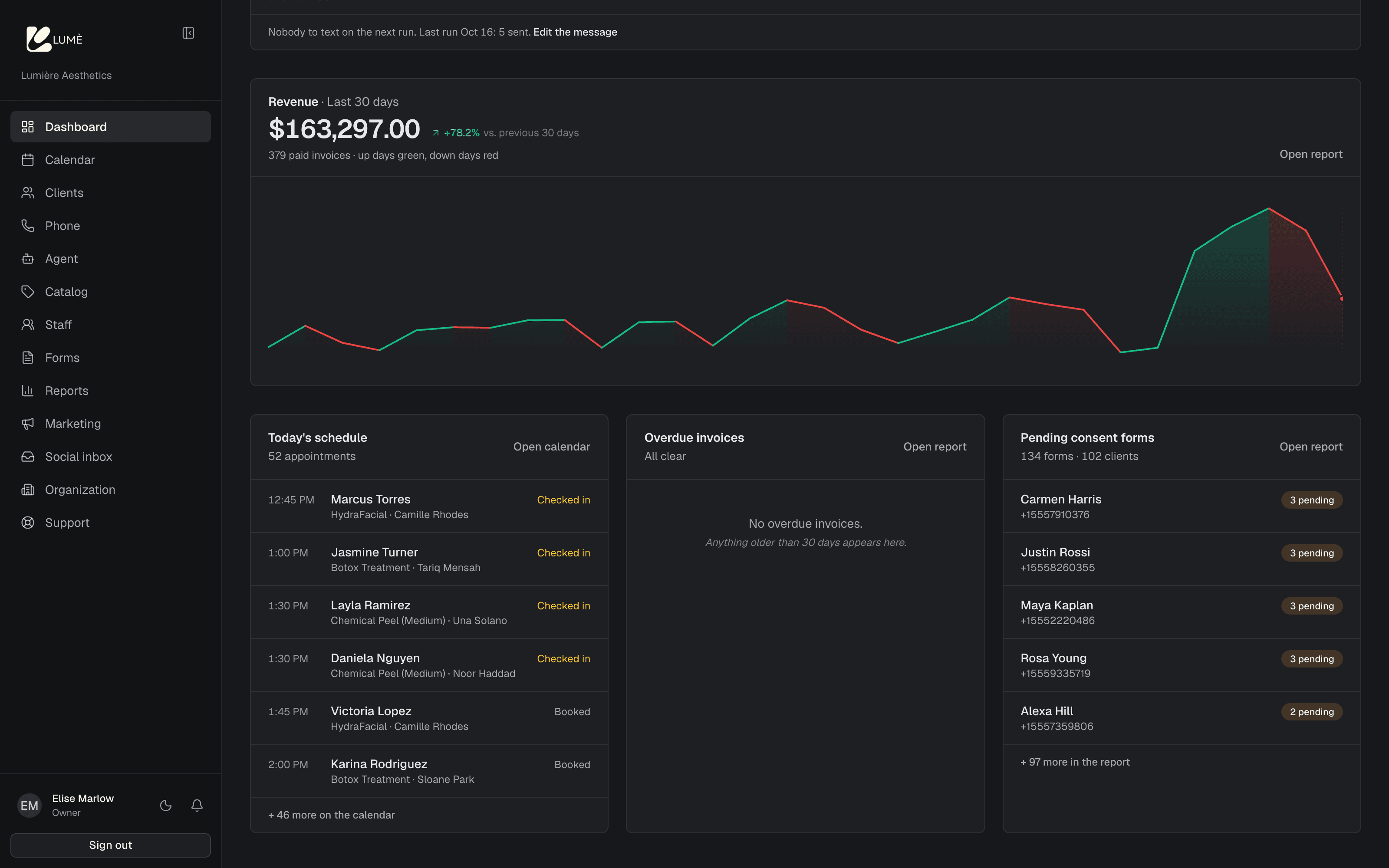
Task: Click the Marketing megaphone icon
Action: click(x=27, y=424)
